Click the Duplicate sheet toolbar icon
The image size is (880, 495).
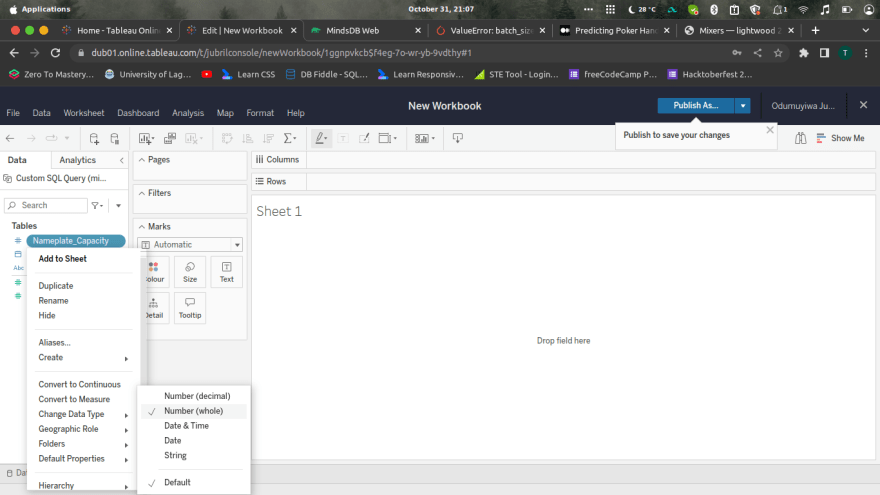(169, 138)
